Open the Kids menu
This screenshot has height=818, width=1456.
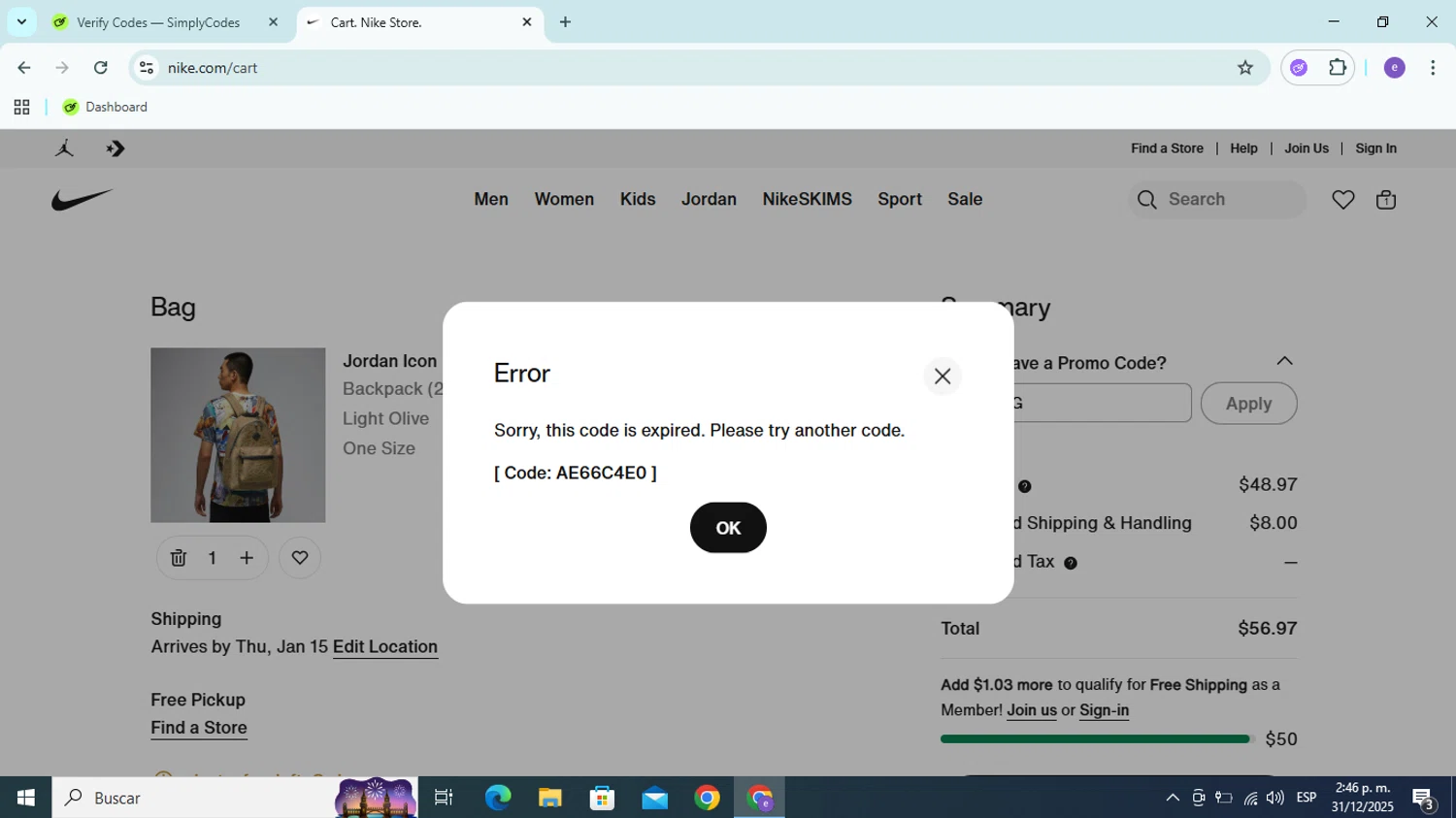638,199
